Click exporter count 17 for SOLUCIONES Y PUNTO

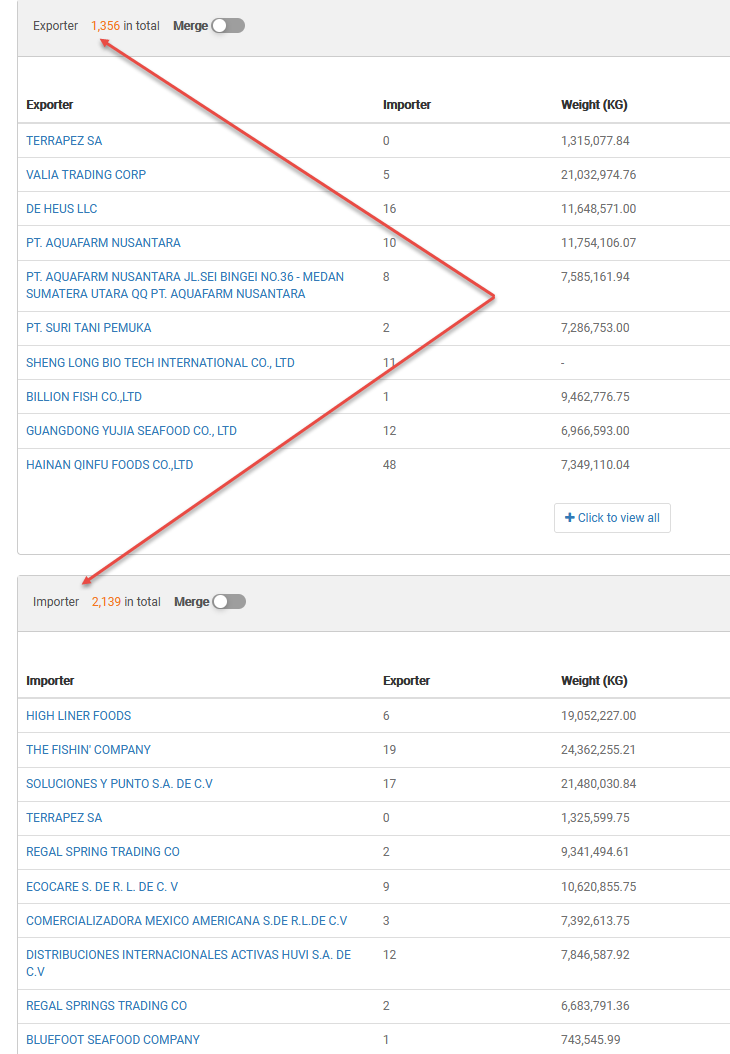coord(389,784)
